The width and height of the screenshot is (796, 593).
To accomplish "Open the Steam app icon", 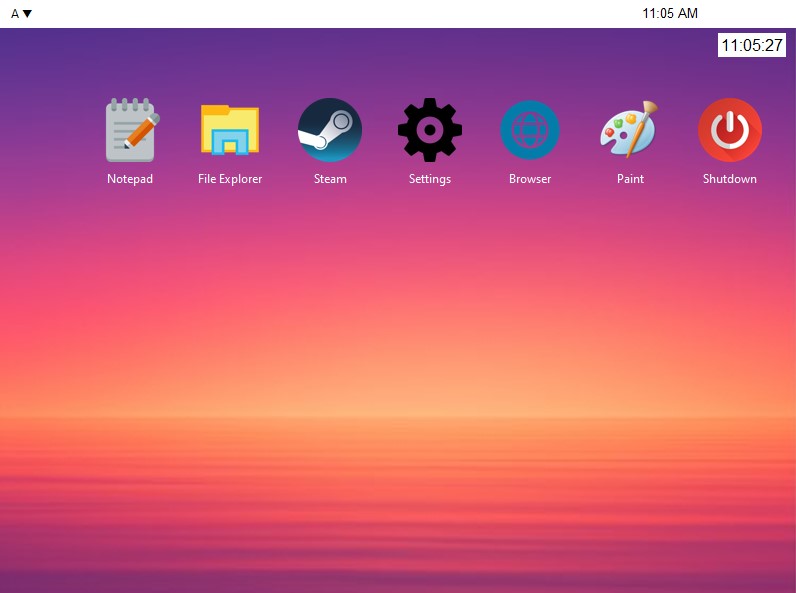I will click(x=330, y=130).
